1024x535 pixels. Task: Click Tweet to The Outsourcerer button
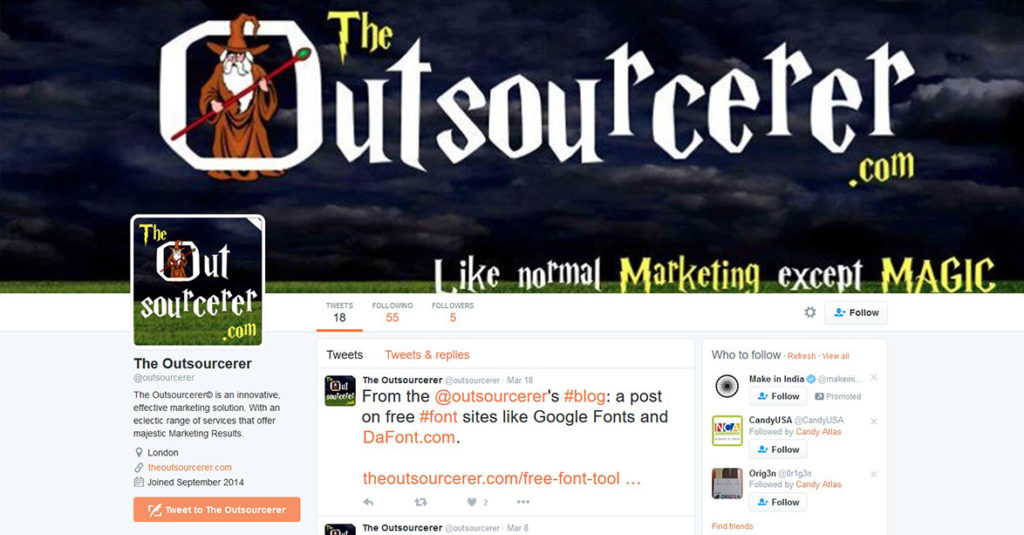coord(217,510)
